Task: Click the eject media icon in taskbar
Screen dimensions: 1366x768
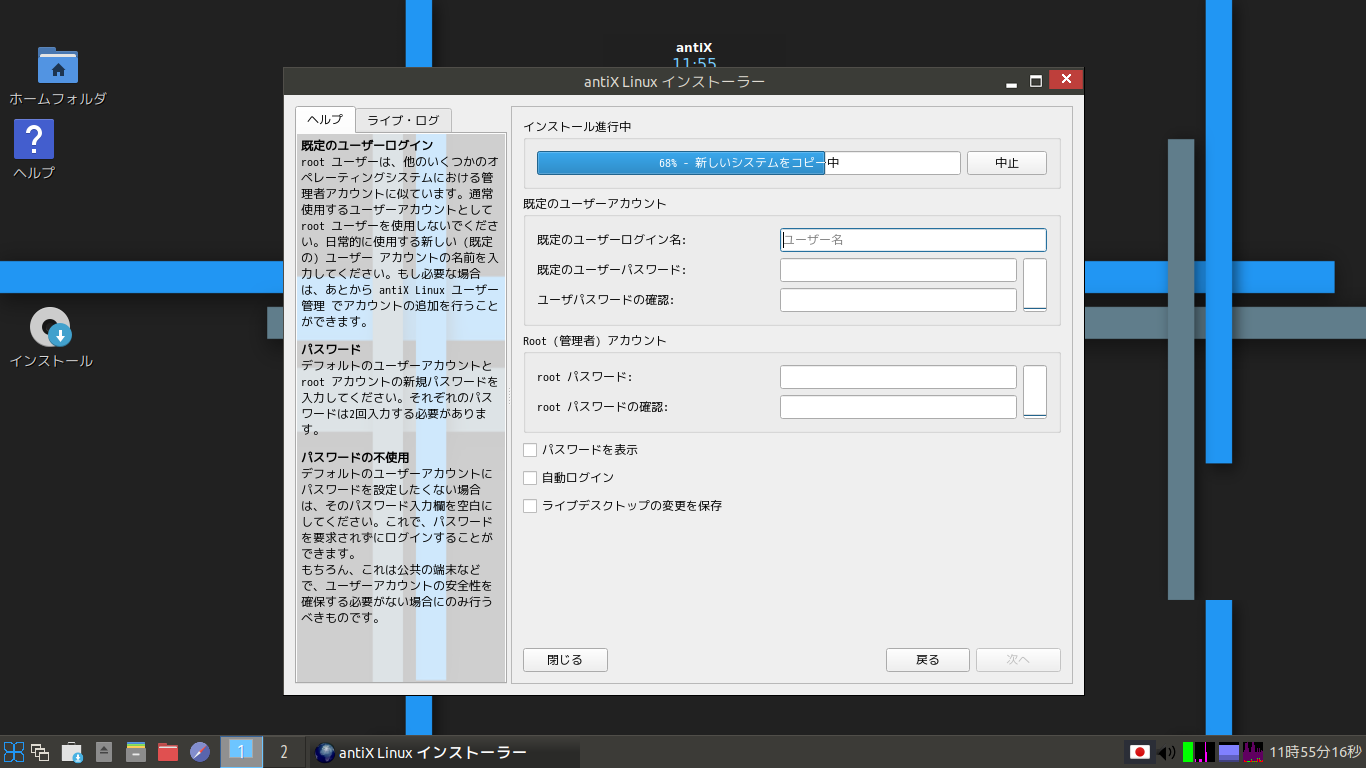Action: (104, 752)
